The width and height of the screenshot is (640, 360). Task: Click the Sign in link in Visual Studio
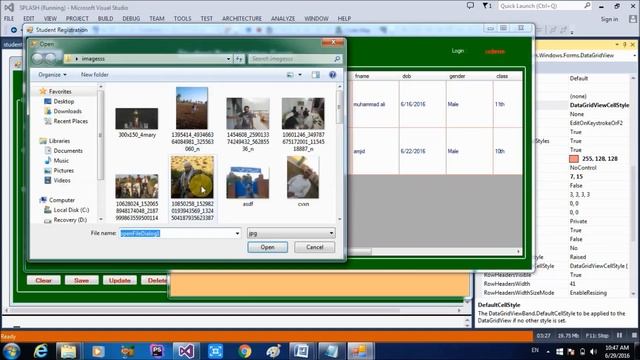(x=609, y=19)
